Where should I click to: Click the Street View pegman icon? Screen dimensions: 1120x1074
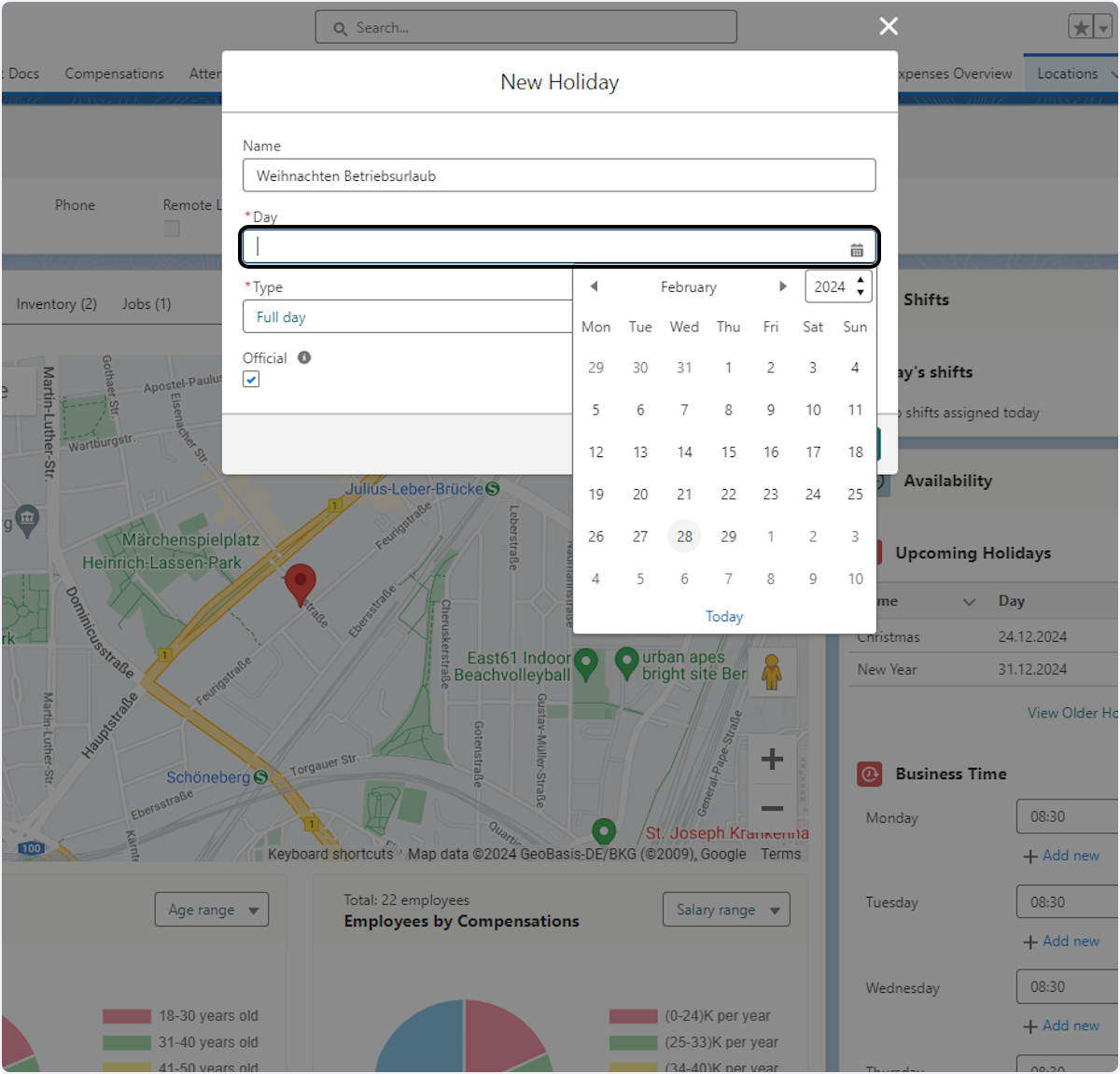coord(772,672)
